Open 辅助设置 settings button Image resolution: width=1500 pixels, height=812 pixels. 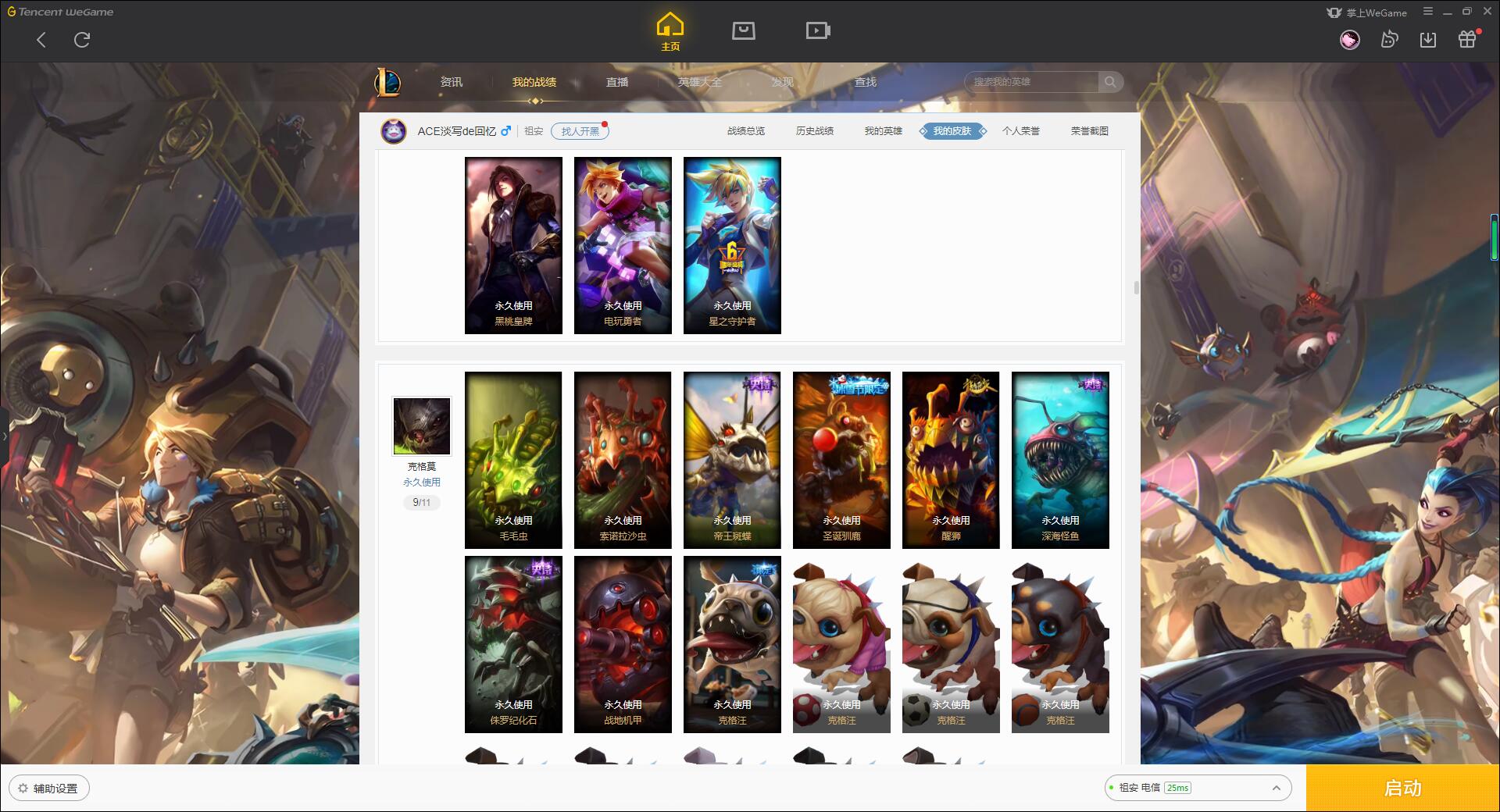tap(49, 788)
